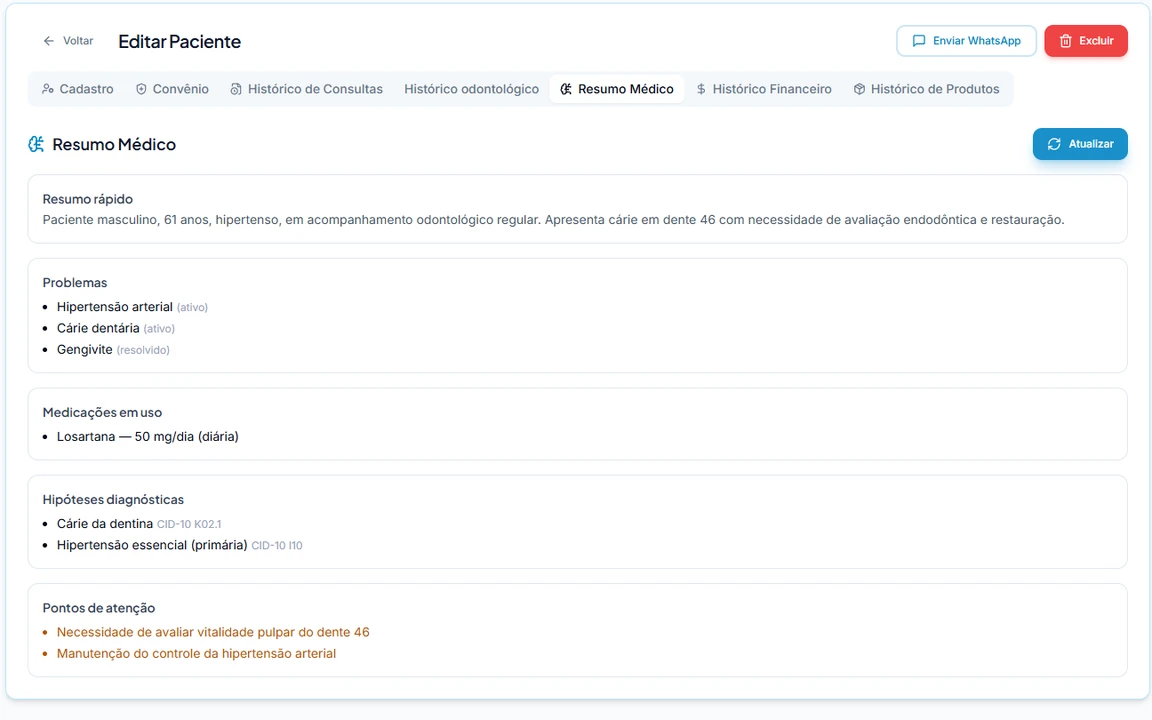Screen dimensions: 1152x720
Task: Open the Histórico de Consultas tab
Action: click(306, 89)
